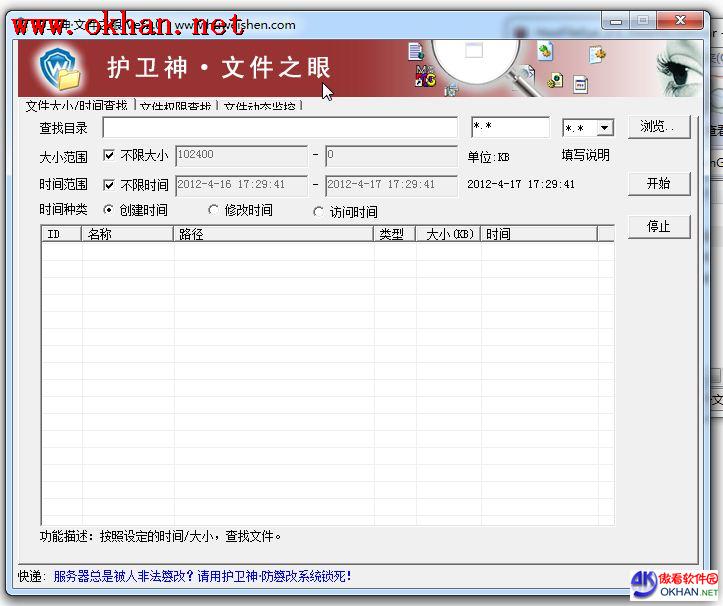
Task: Toggle the 不限大小 checkbox
Action: point(109,156)
